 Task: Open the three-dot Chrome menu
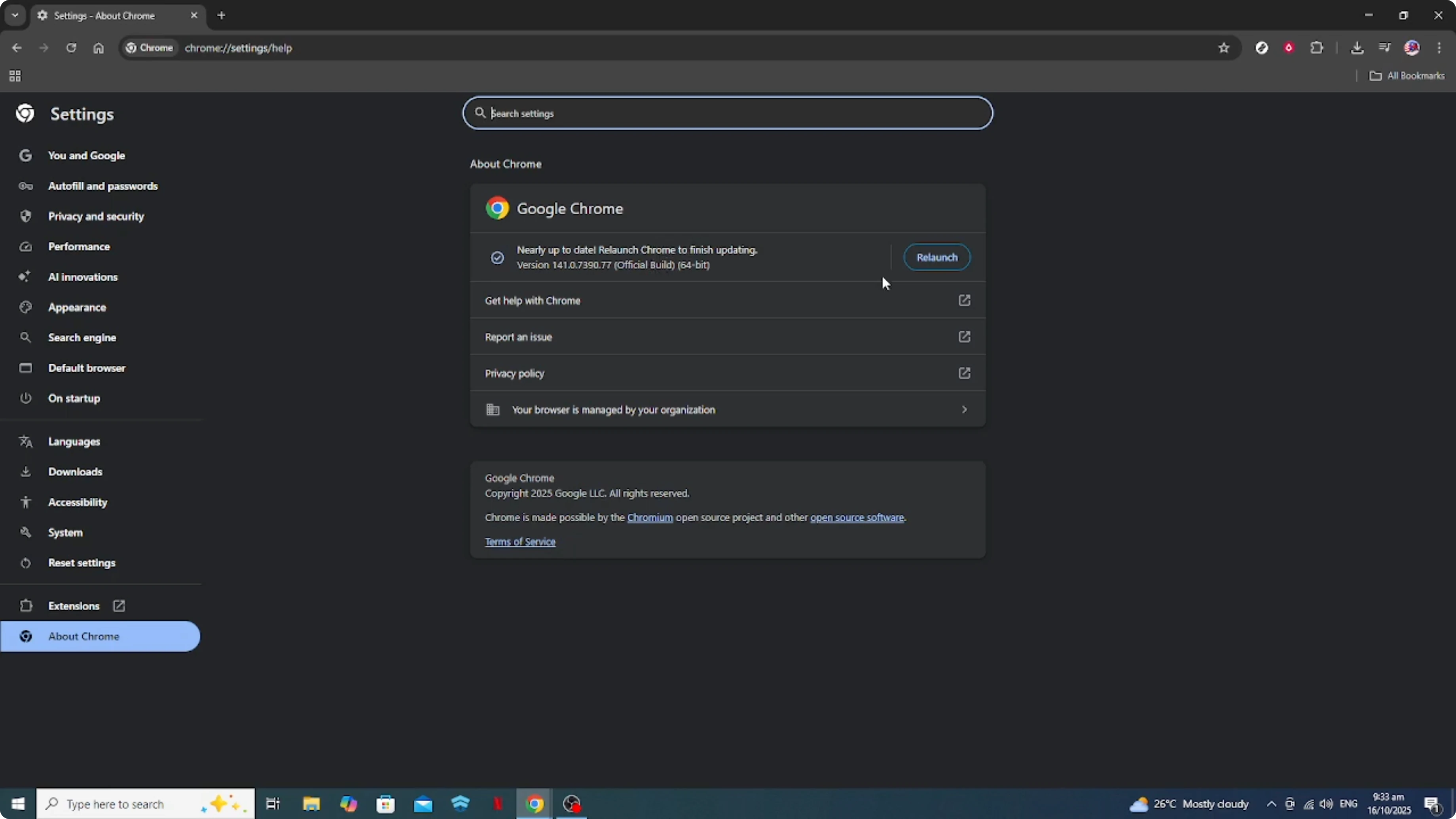point(1440,48)
